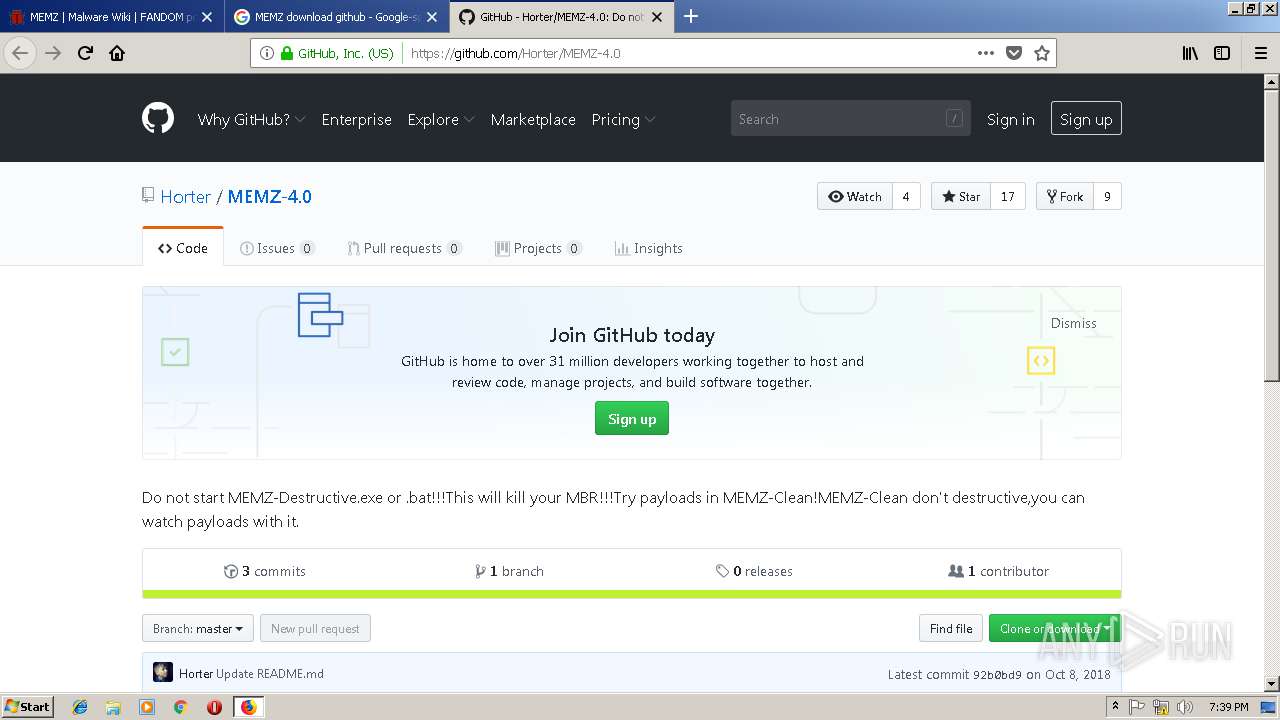The image size is (1280, 720).
Task: Open the Insights tab
Action: 649,248
